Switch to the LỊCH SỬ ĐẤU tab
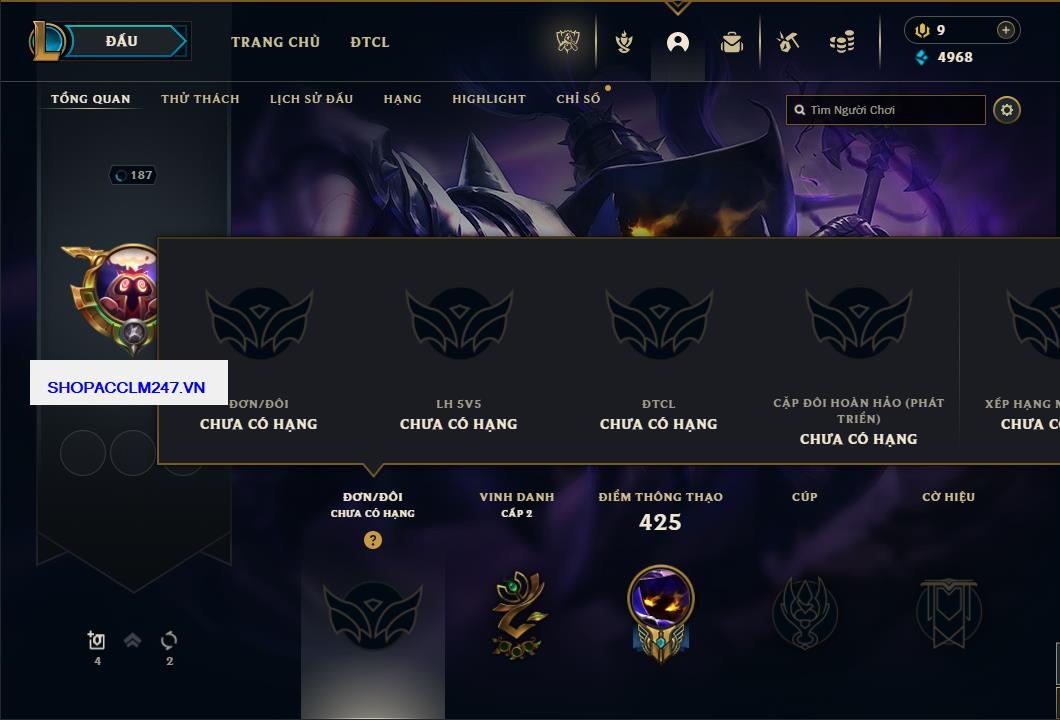 (x=311, y=99)
